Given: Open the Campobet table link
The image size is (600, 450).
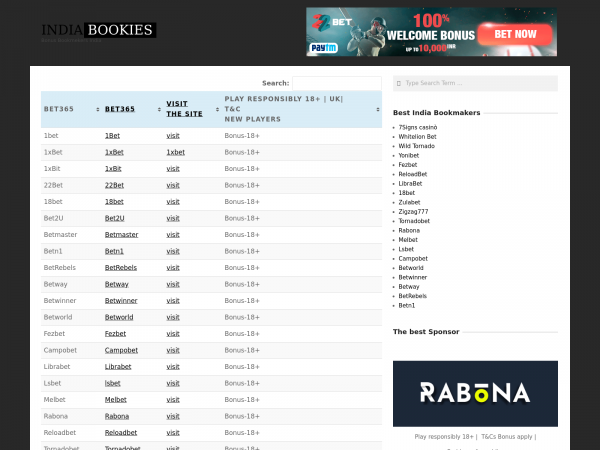Looking at the screenshot, I should tap(121, 350).
